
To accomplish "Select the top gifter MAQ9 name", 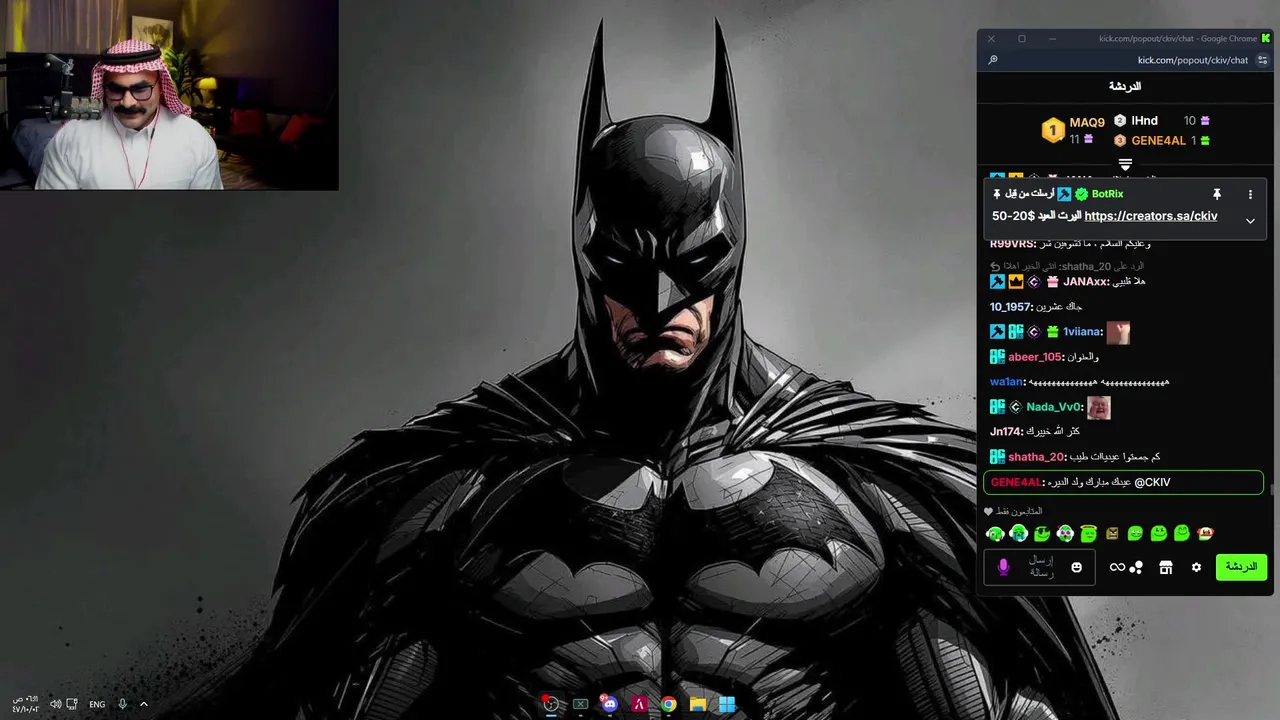I will (1087, 123).
